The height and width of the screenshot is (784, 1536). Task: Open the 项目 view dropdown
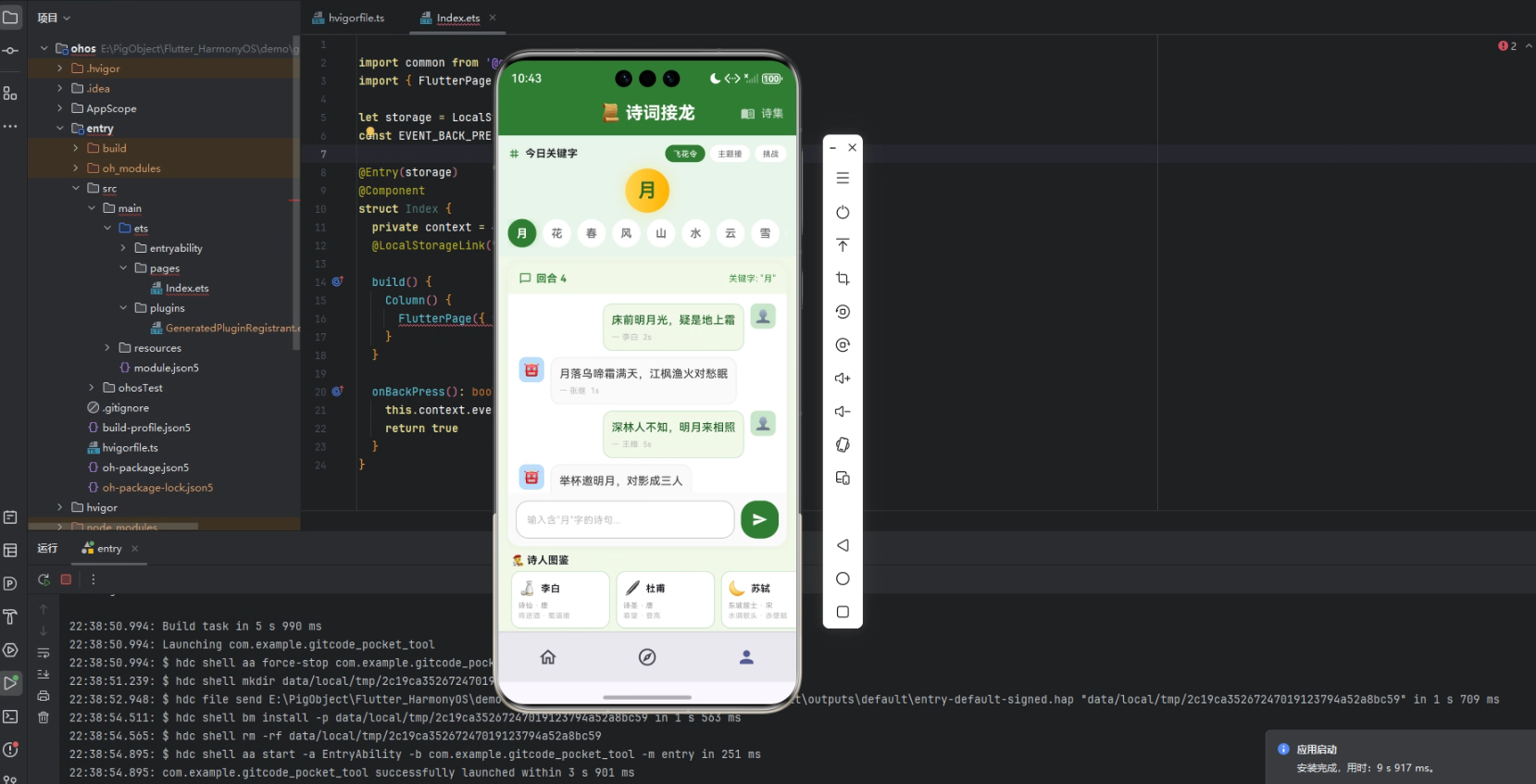click(x=54, y=18)
